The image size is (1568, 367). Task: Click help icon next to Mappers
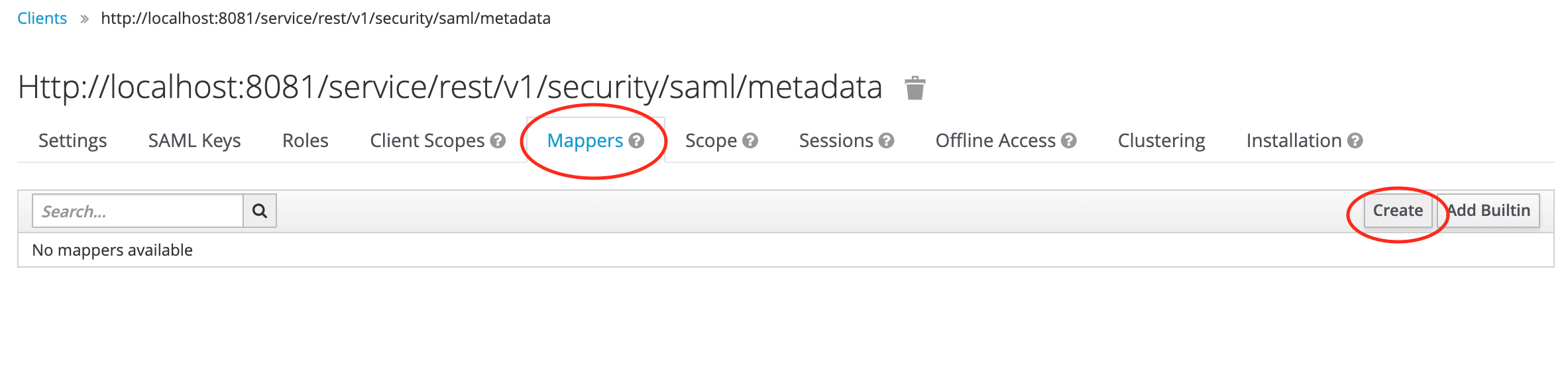[636, 140]
